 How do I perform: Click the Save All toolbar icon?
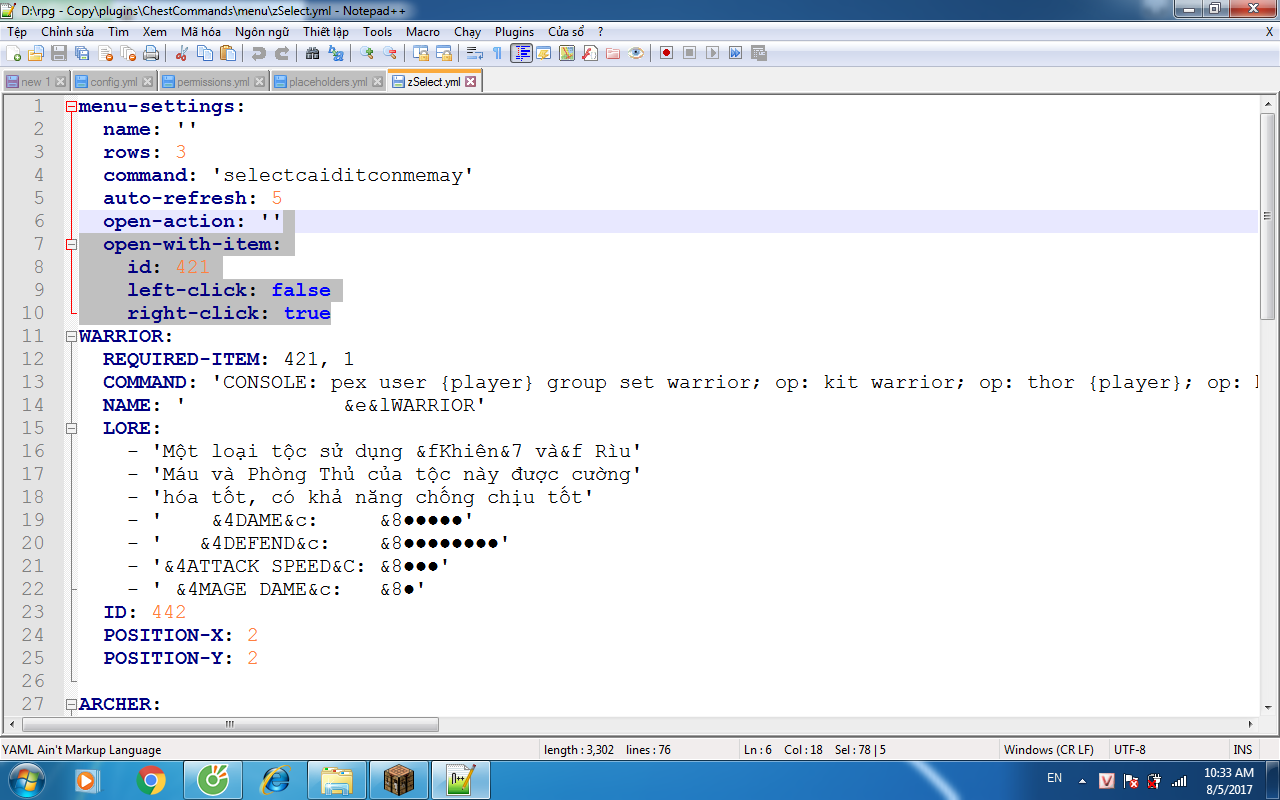coord(82,53)
